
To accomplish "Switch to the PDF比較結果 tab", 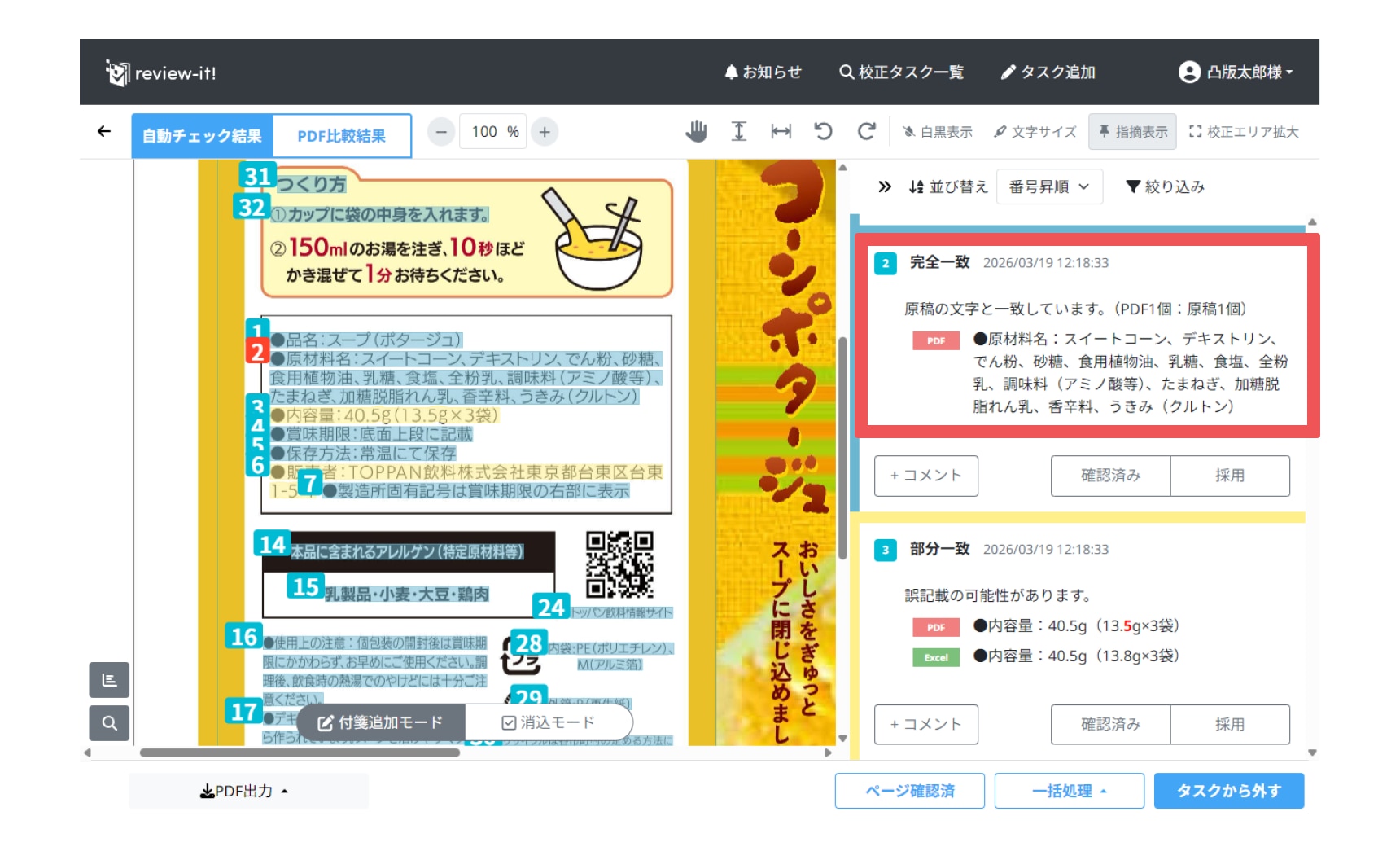I will coord(341,136).
